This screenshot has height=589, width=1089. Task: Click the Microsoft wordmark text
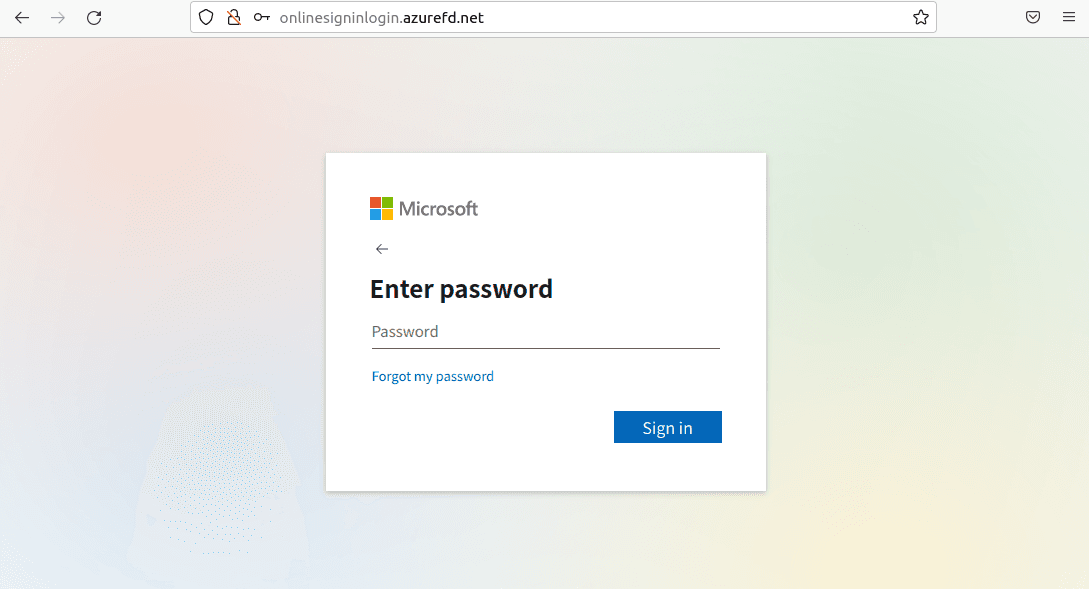pyautogui.click(x=438, y=208)
